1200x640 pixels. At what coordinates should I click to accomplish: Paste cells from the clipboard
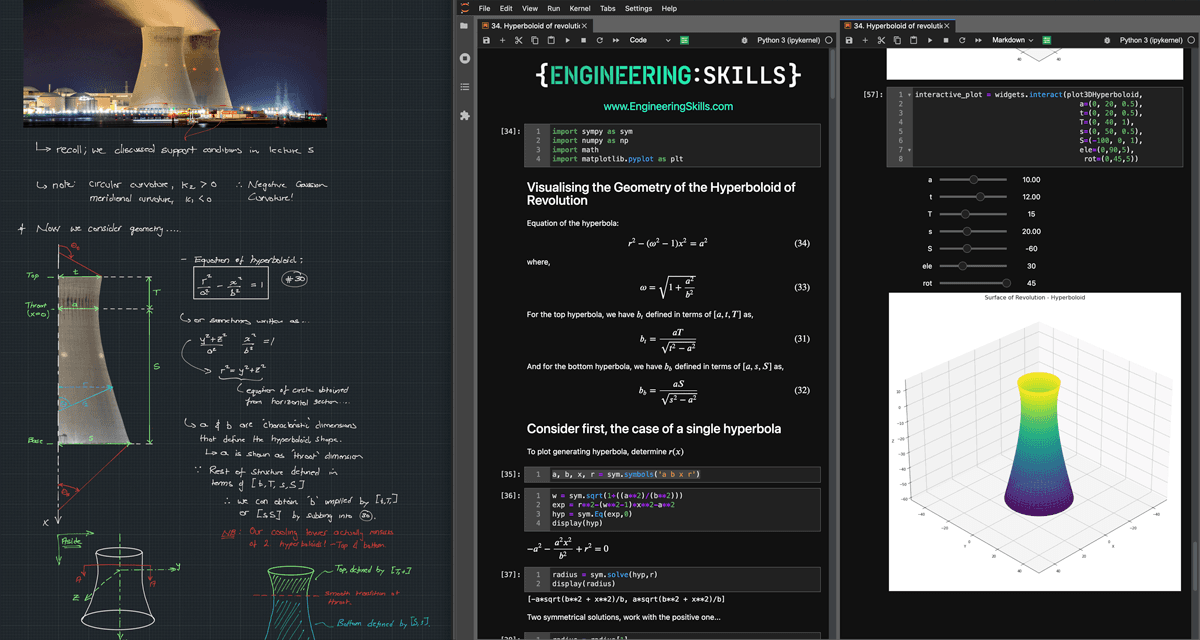click(x=552, y=40)
